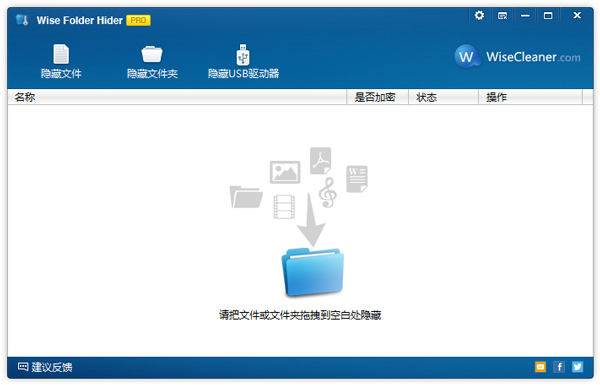Close the Wise Folder Hider window
Viewport: 600px width, 385px height.
click(x=577, y=15)
